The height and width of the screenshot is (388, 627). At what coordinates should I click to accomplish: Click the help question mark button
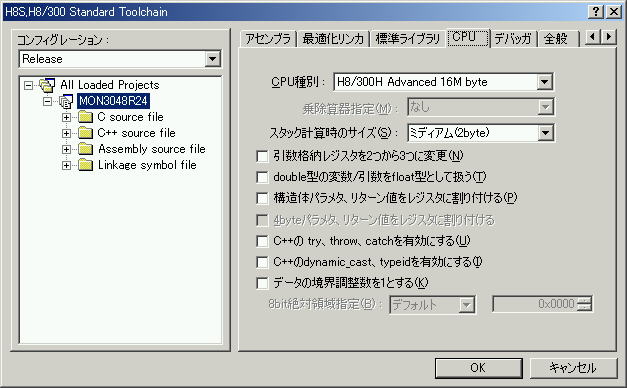coord(596,12)
